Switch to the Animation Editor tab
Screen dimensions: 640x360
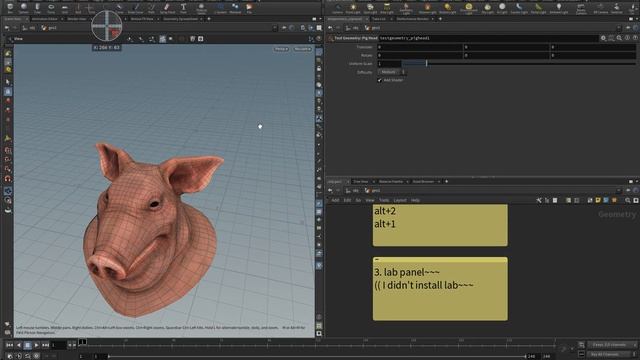pyautogui.click(x=45, y=19)
